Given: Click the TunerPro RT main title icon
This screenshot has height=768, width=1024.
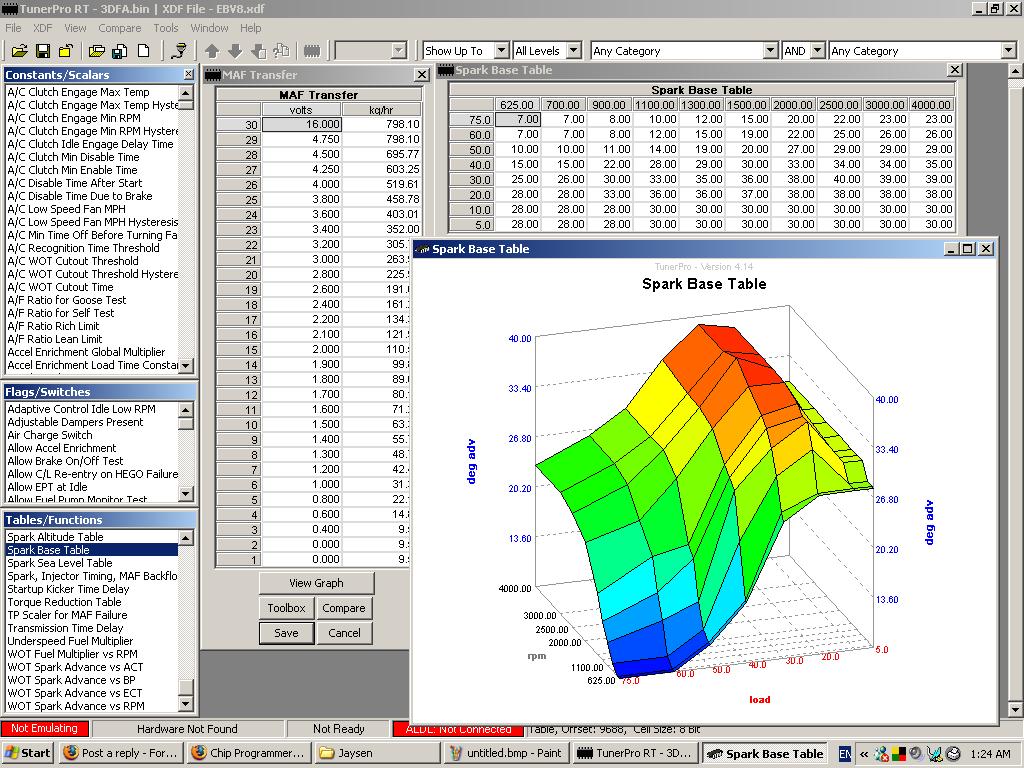Looking at the screenshot, I should 9,8.
